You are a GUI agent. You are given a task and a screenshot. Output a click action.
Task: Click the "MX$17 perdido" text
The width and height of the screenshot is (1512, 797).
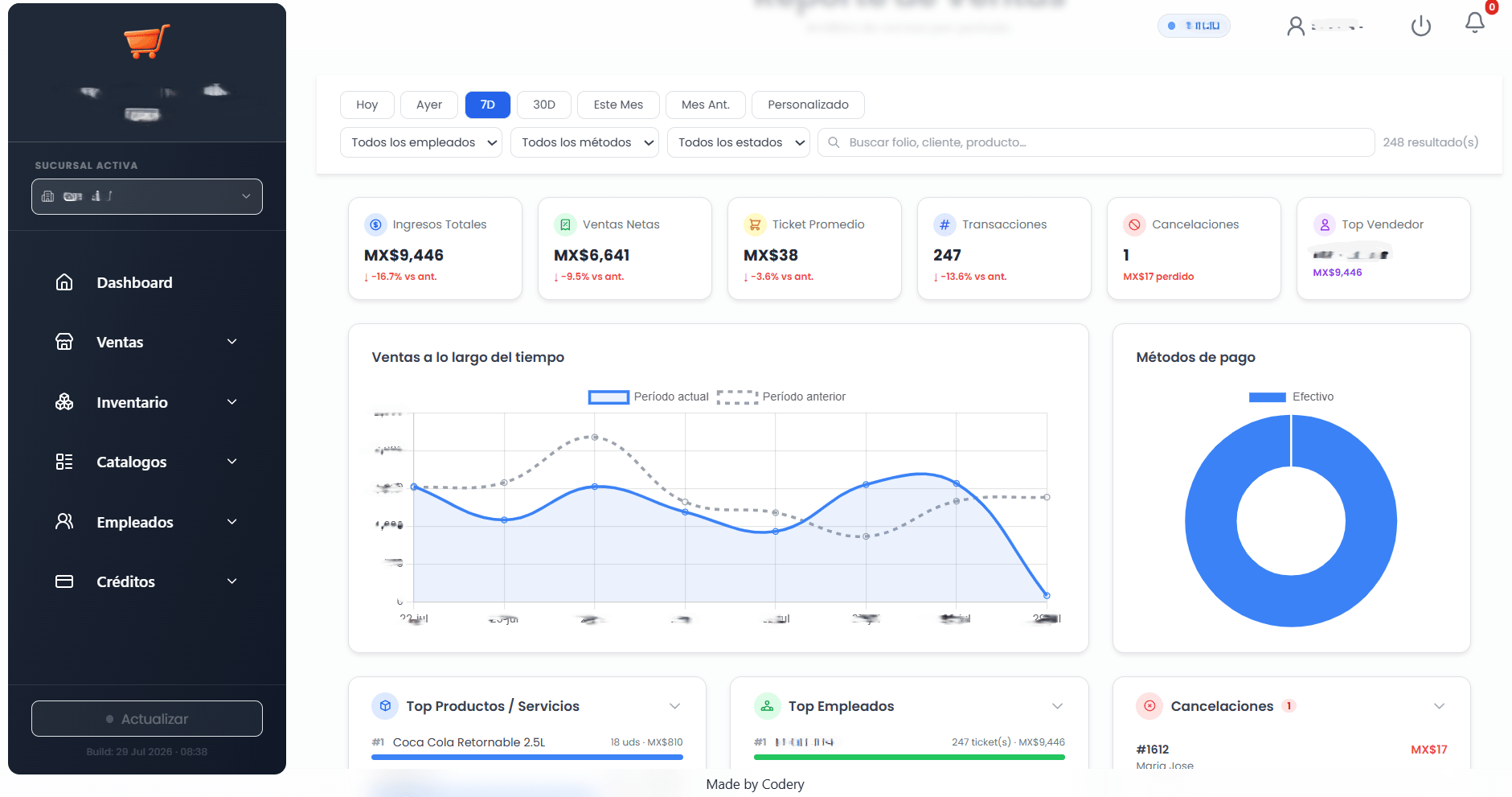coord(1158,277)
